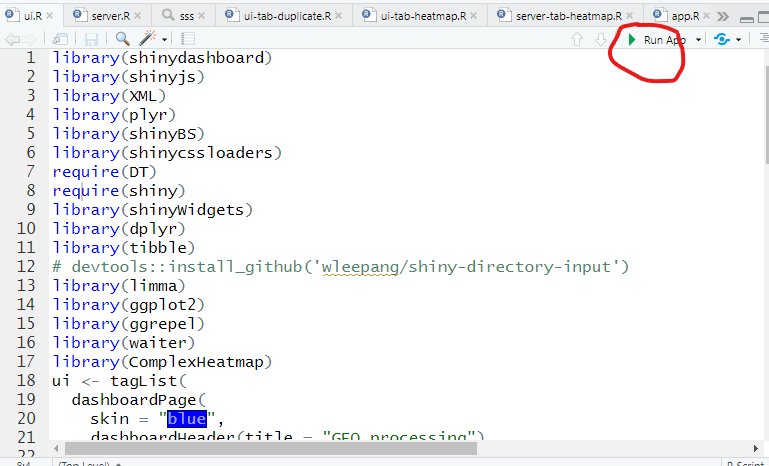Click the library(tibble) line
The width and height of the screenshot is (769, 466).
point(124,248)
